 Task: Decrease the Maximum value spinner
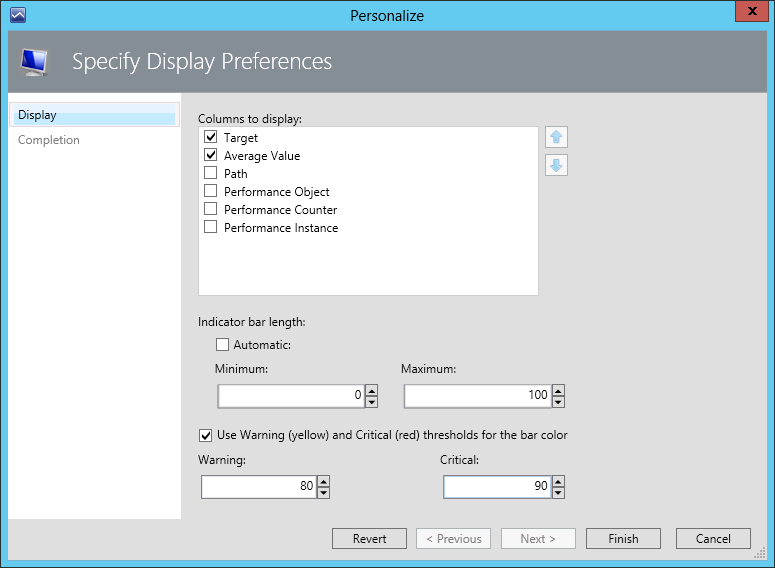point(558,401)
